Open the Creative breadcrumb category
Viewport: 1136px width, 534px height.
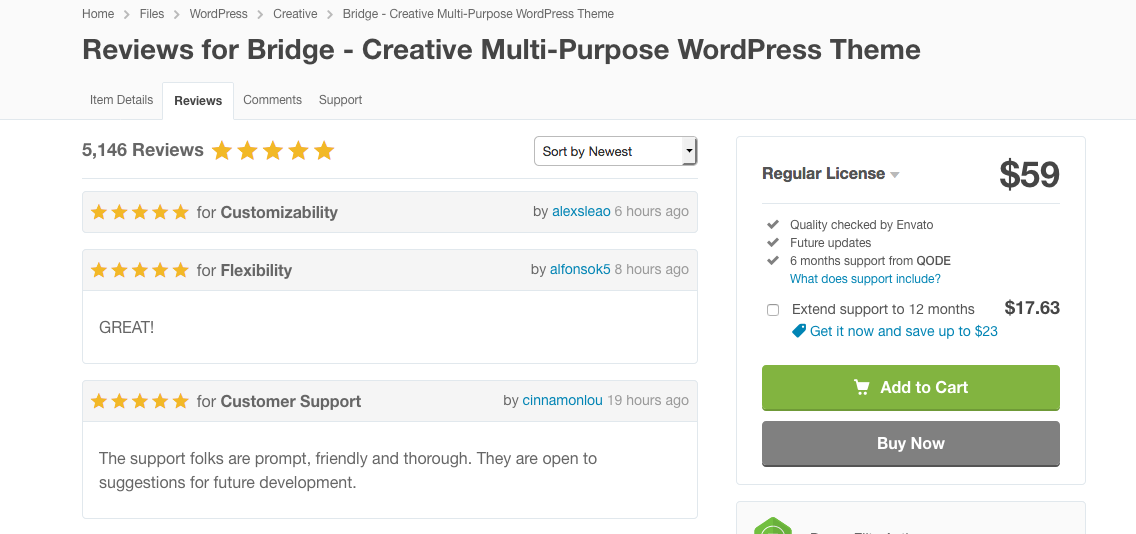pyautogui.click(x=295, y=14)
